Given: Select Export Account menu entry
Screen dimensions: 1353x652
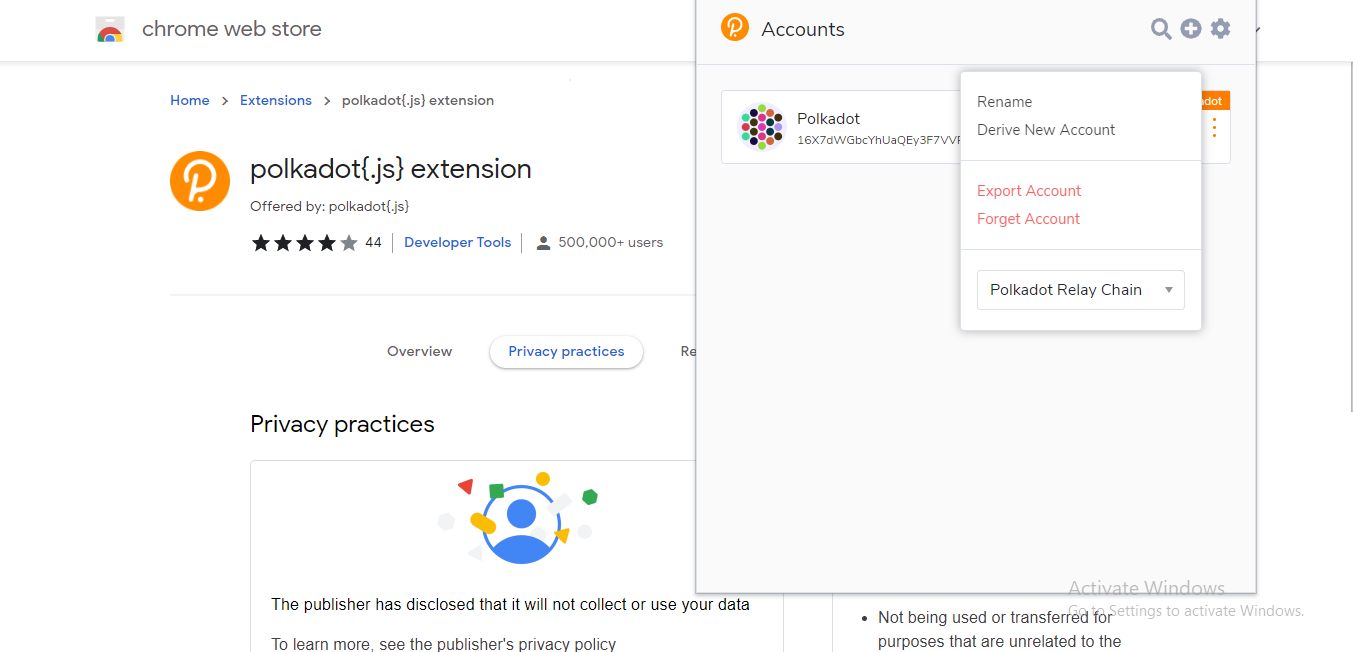Looking at the screenshot, I should (x=1029, y=191).
